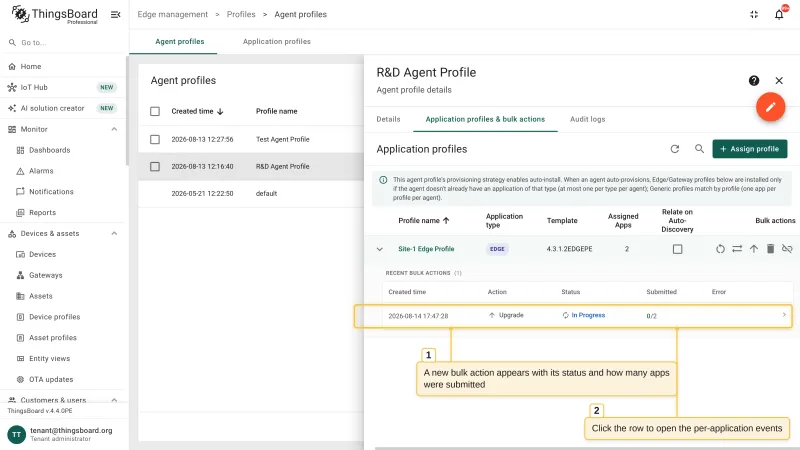Toggle Relate on Auto-Discovery for Site-1 Edge Profile
The image size is (800, 450).
pyautogui.click(x=677, y=249)
